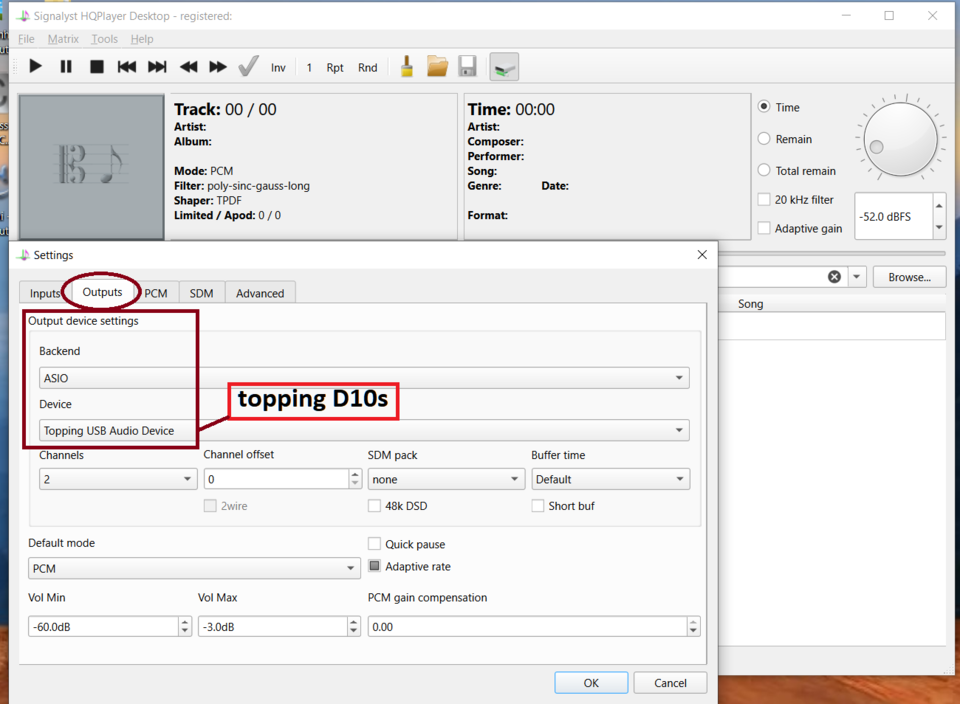Toggle the repeat-one '1' button
The width and height of the screenshot is (960, 704).
tap(309, 67)
